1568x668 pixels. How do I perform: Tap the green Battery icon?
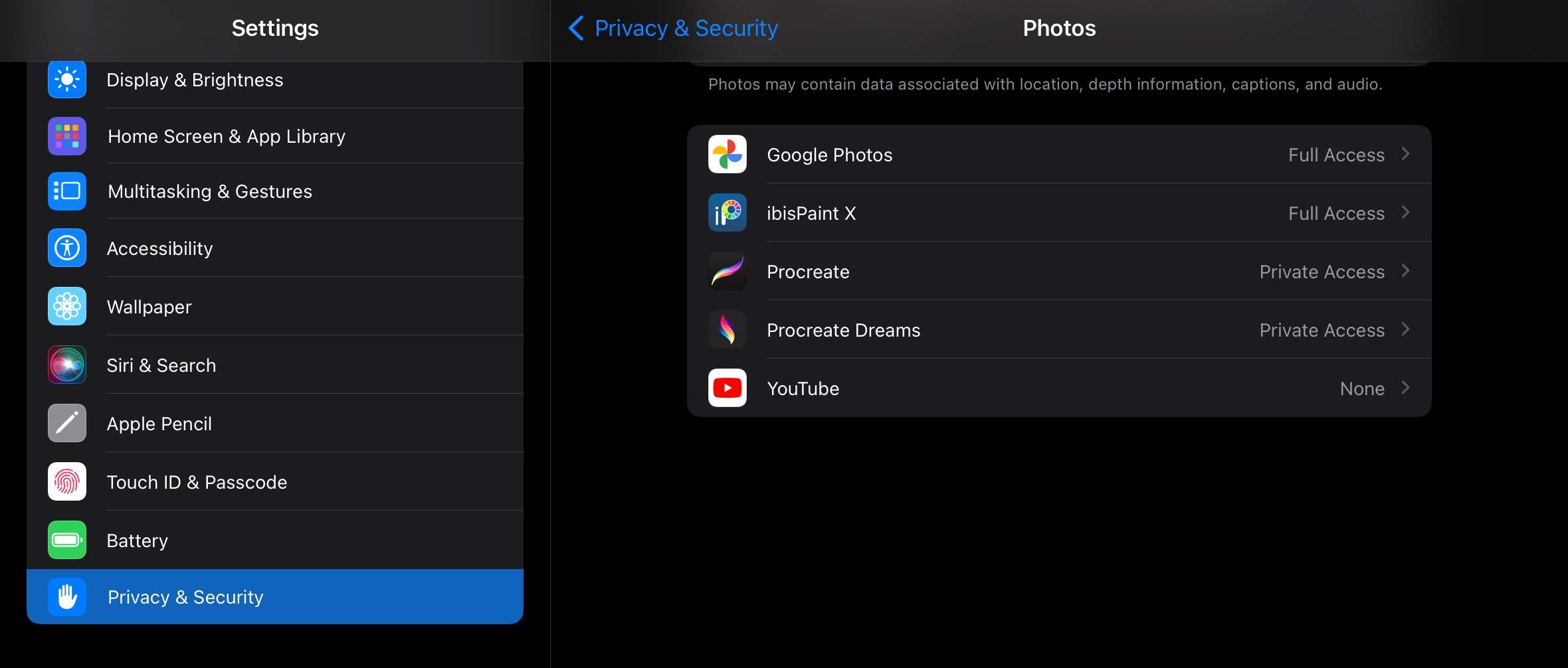tap(67, 540)
